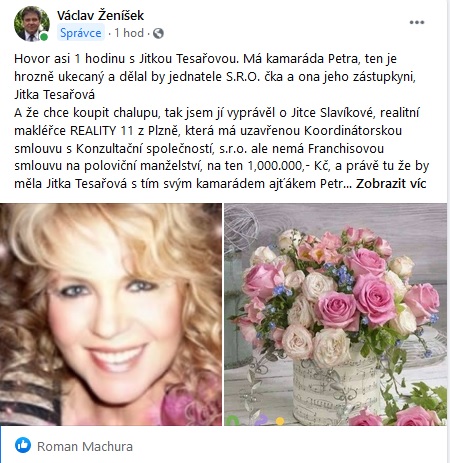
Task: Click the globe public audience icon
Action: tap(158, 33)
